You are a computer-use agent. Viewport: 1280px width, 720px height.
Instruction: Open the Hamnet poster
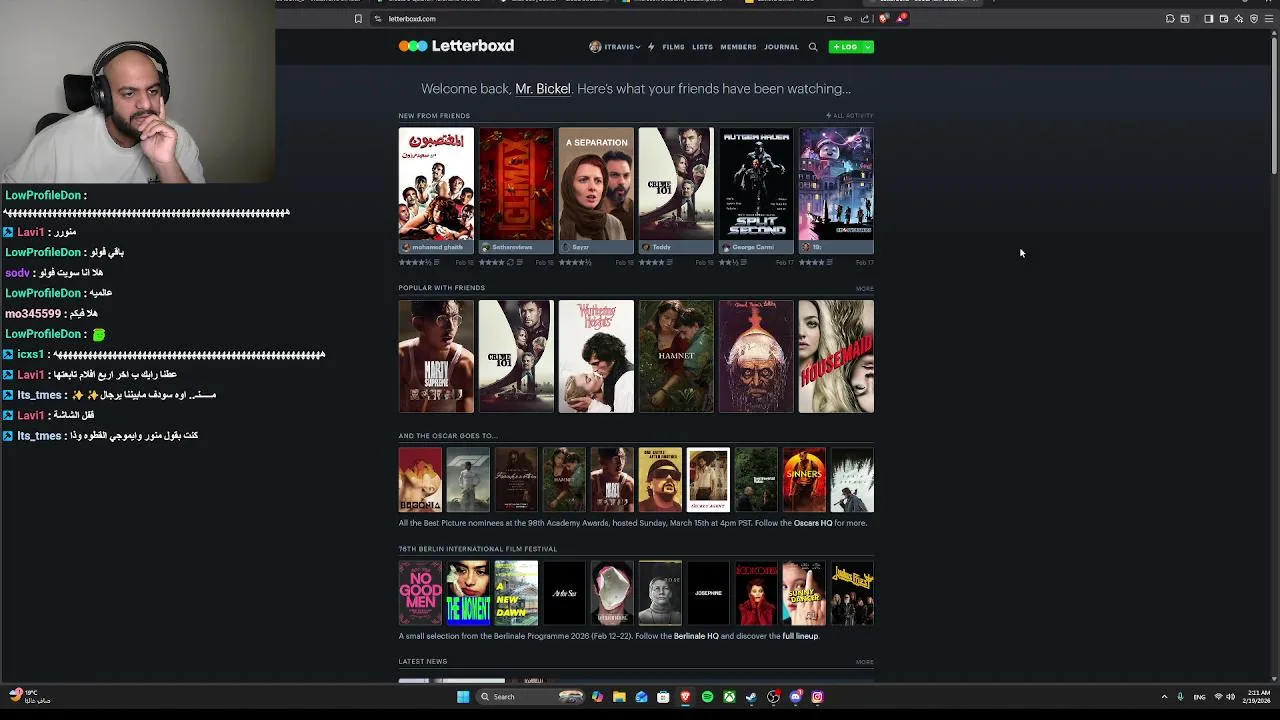tap(676, 356)
